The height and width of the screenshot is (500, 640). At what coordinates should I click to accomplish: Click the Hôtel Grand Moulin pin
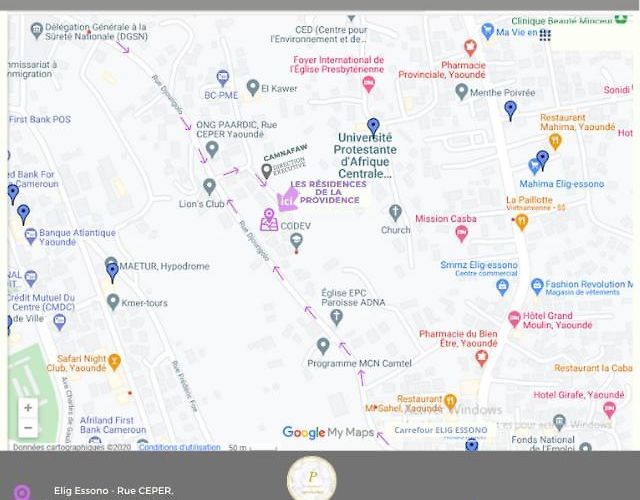click(x=514, y=319)
